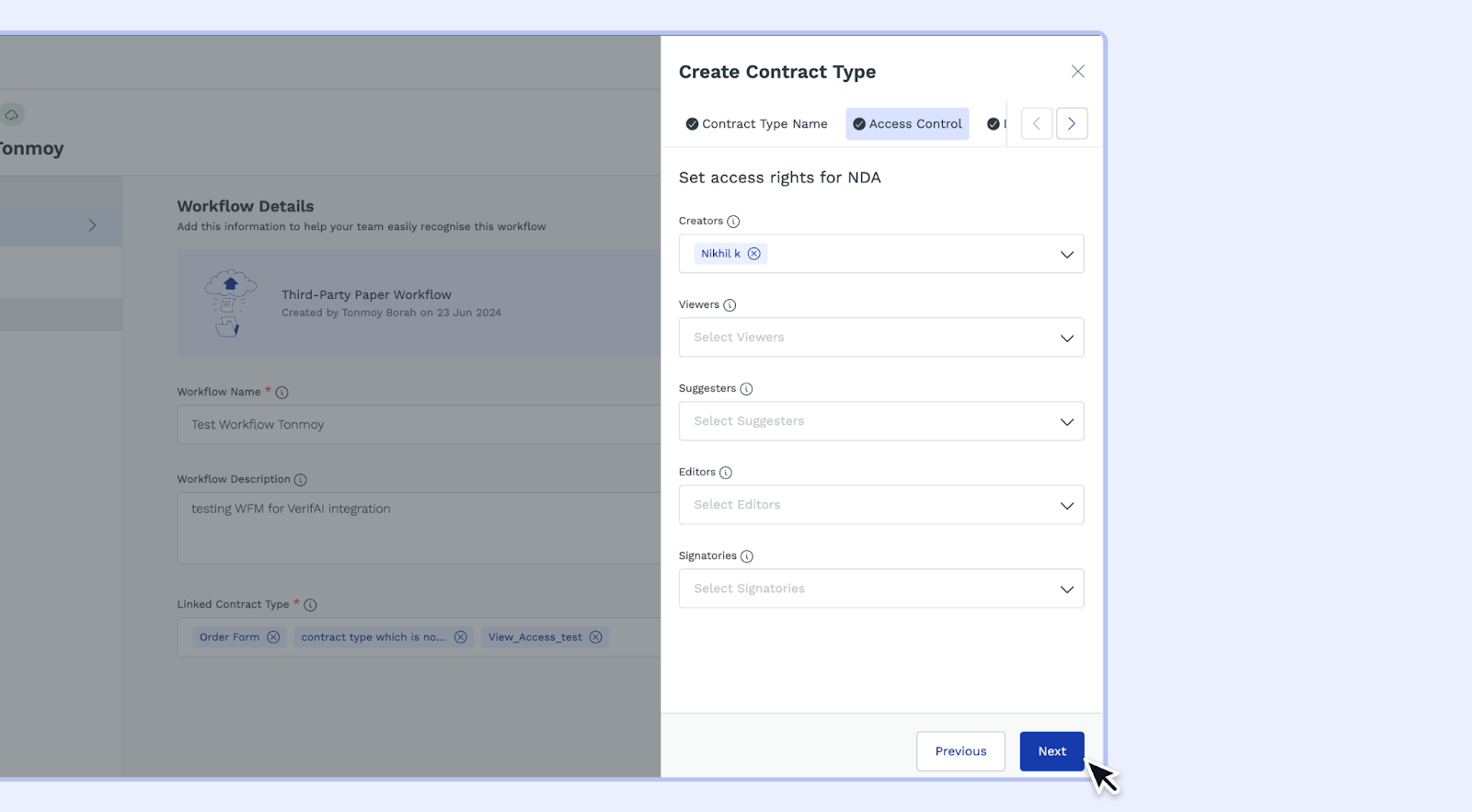Viewport: 1472px width, 812px height.
Task: Remove Nikhil k from Creators
Action: tap(754, 254)
